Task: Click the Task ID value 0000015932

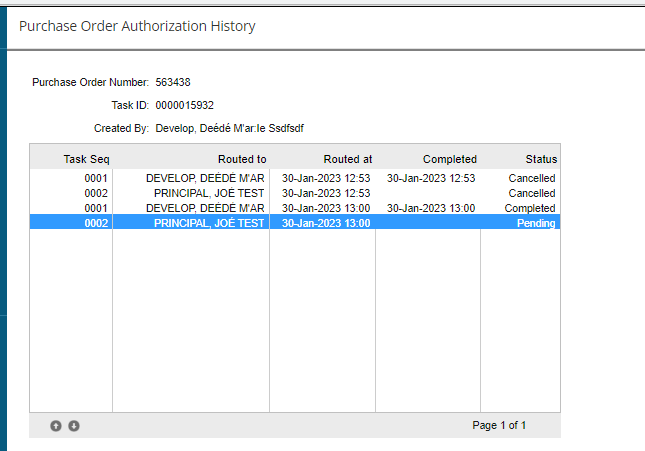Action: 185,105
